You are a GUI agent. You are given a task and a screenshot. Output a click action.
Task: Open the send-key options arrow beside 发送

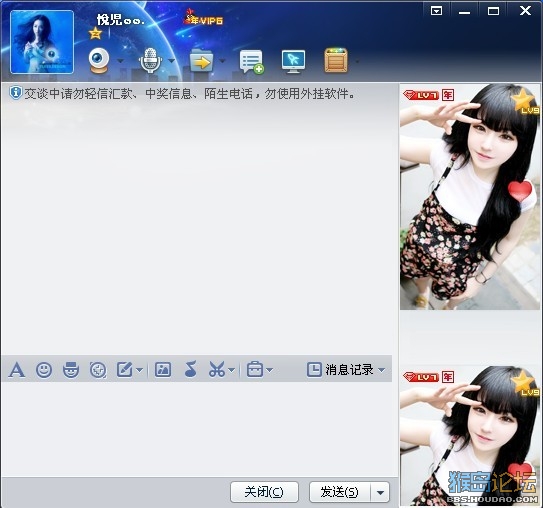tap(380, 492)
